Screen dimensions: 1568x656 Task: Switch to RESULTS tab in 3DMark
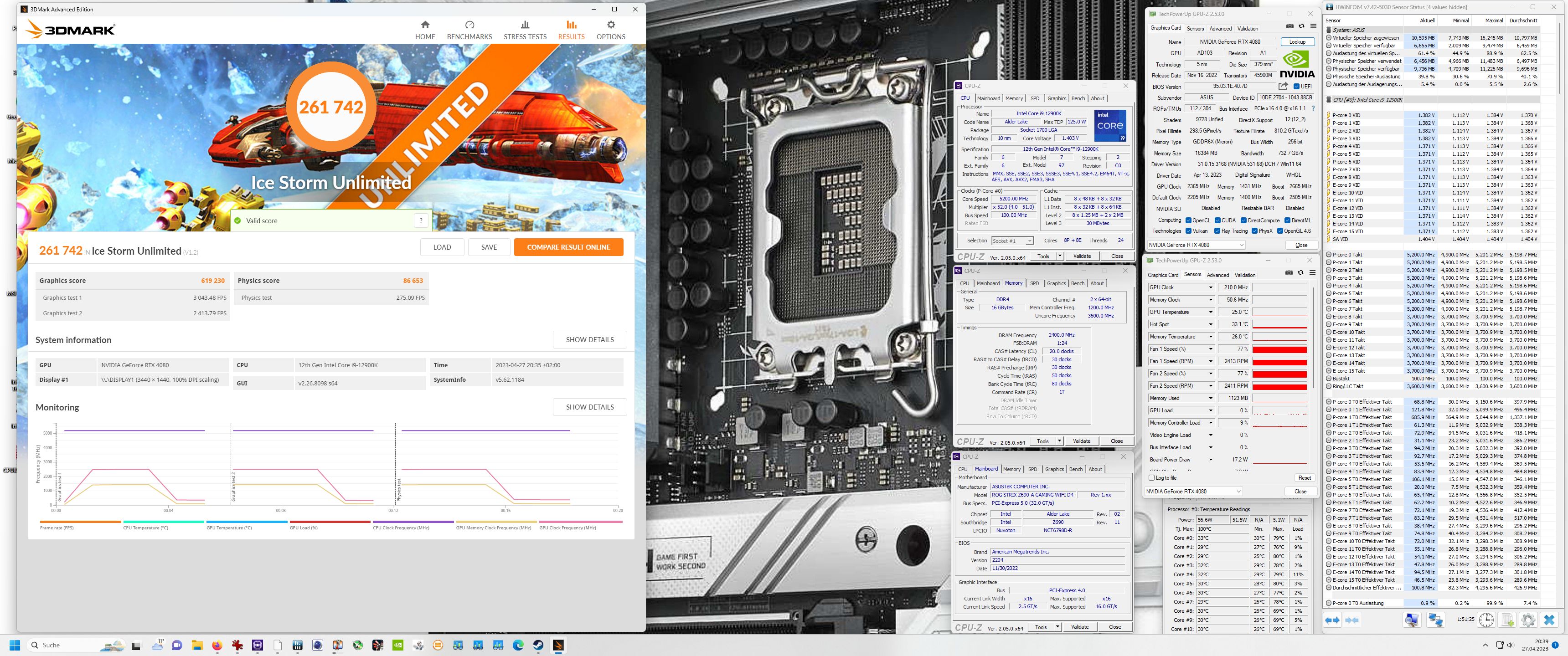click(571, 30)
